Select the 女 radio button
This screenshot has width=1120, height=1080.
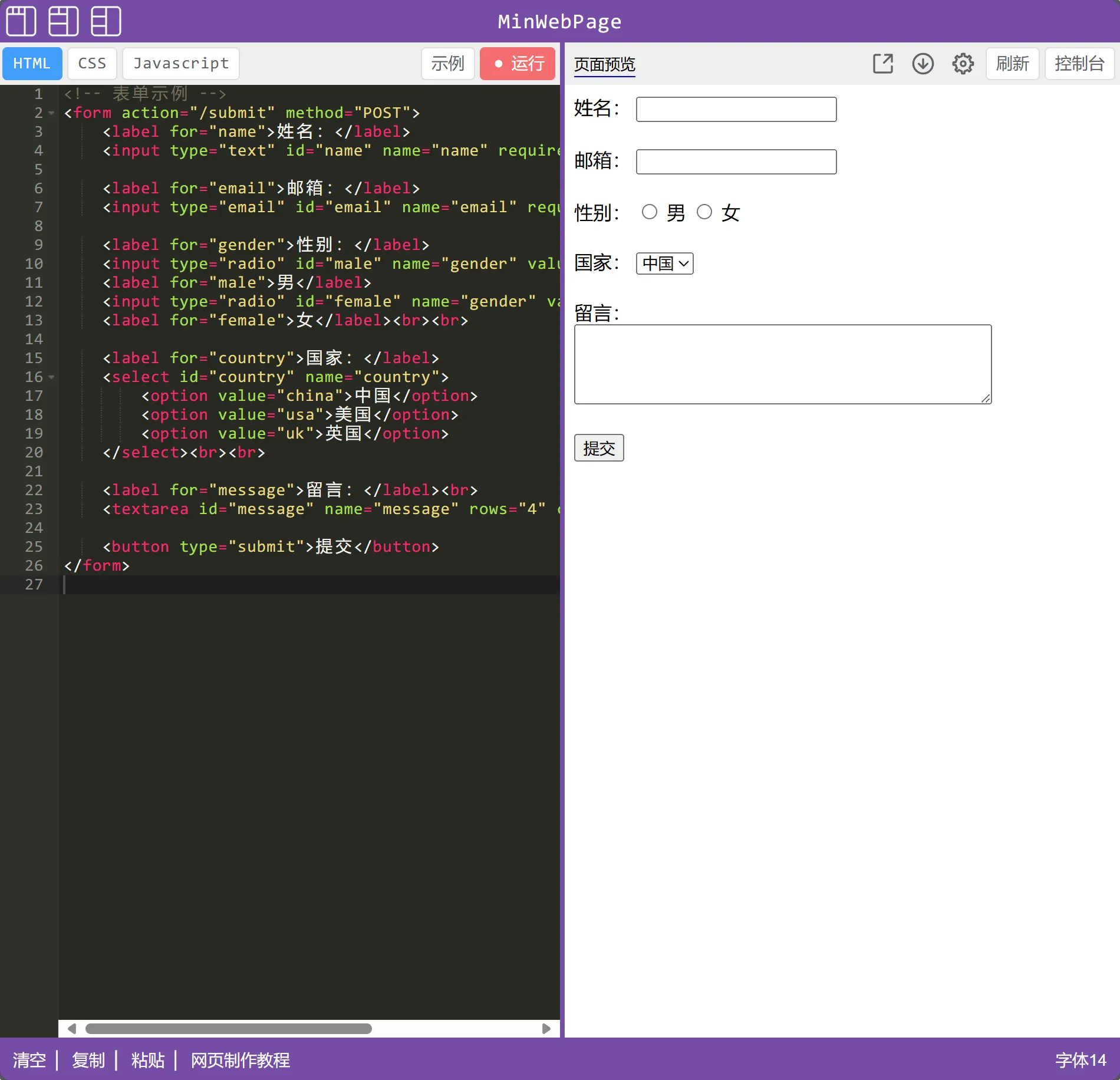click(x=704, y=212)
